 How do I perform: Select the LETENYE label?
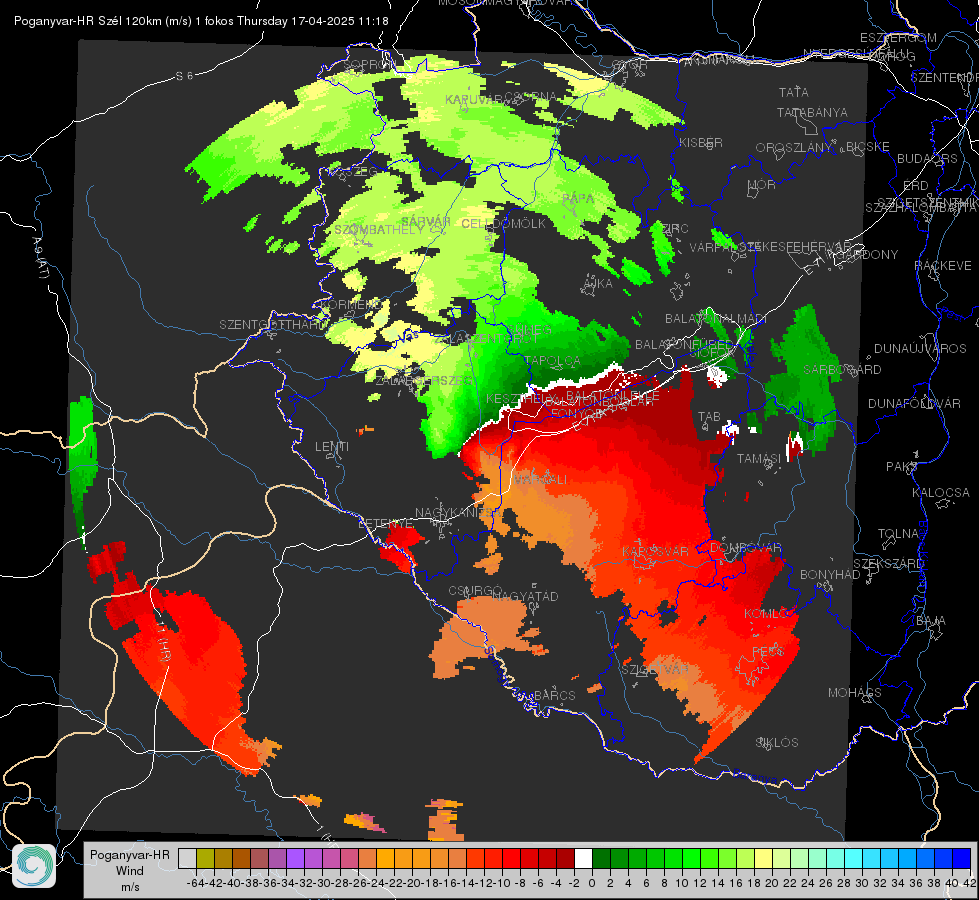(x=385, y=523)
